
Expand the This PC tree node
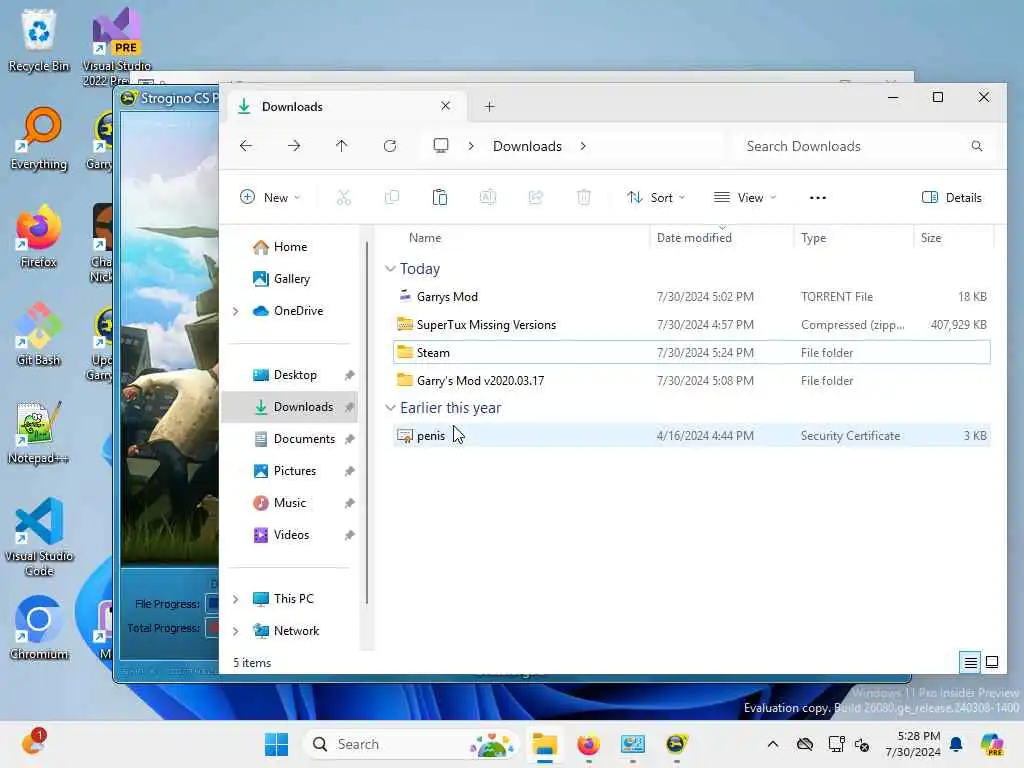[x=236, y=599]
